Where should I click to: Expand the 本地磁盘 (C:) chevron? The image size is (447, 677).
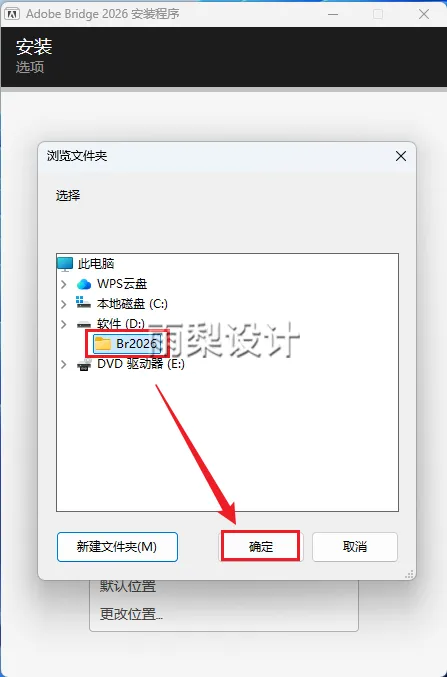click(64, 304)
